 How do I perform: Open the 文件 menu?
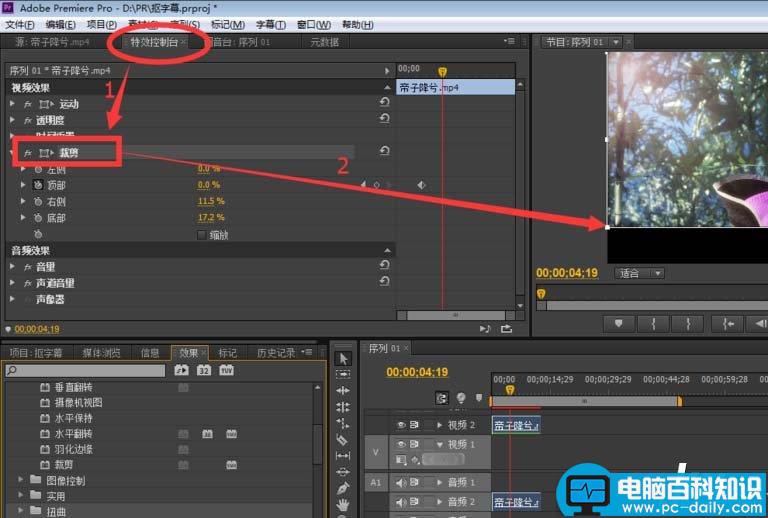coord(20,24)
